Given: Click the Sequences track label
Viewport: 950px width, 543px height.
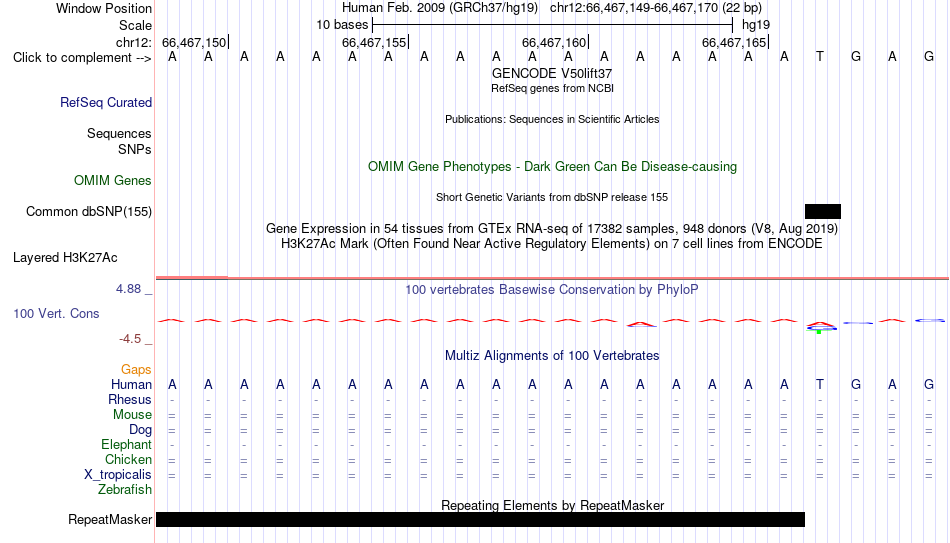Looking at the screenshot, I should tap(119, 133).
